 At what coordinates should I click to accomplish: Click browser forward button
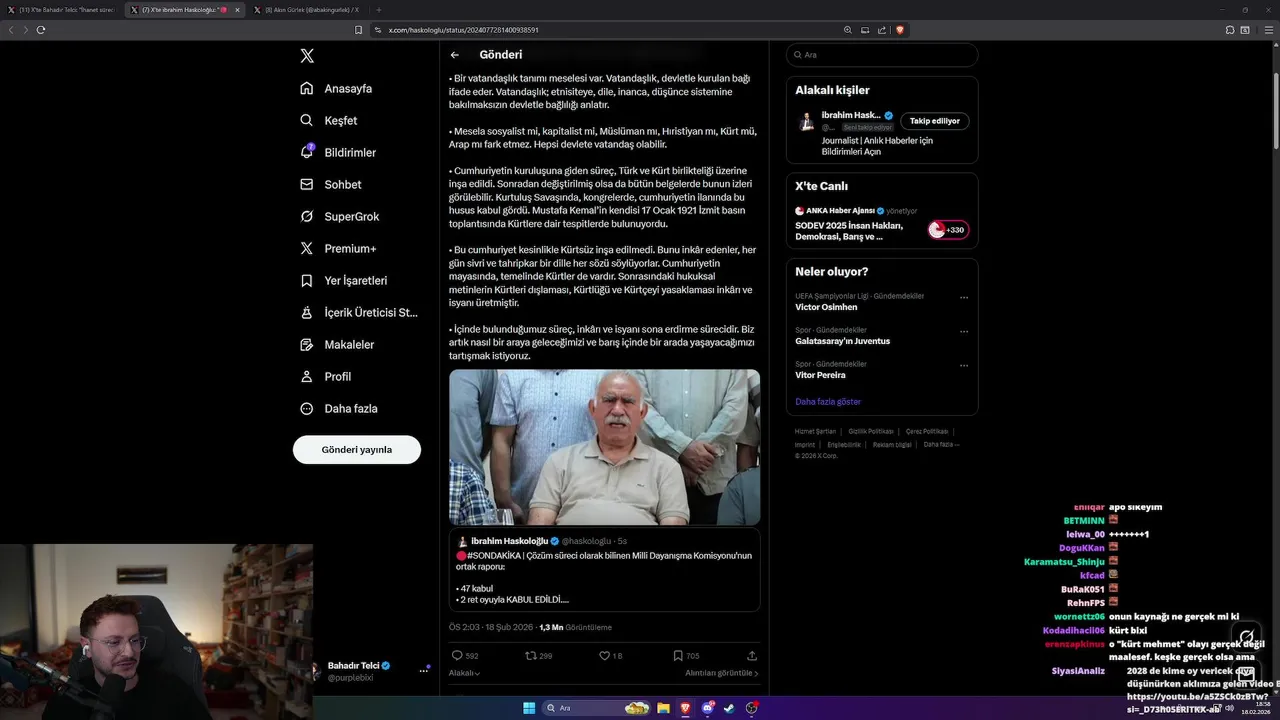(26, 30)
